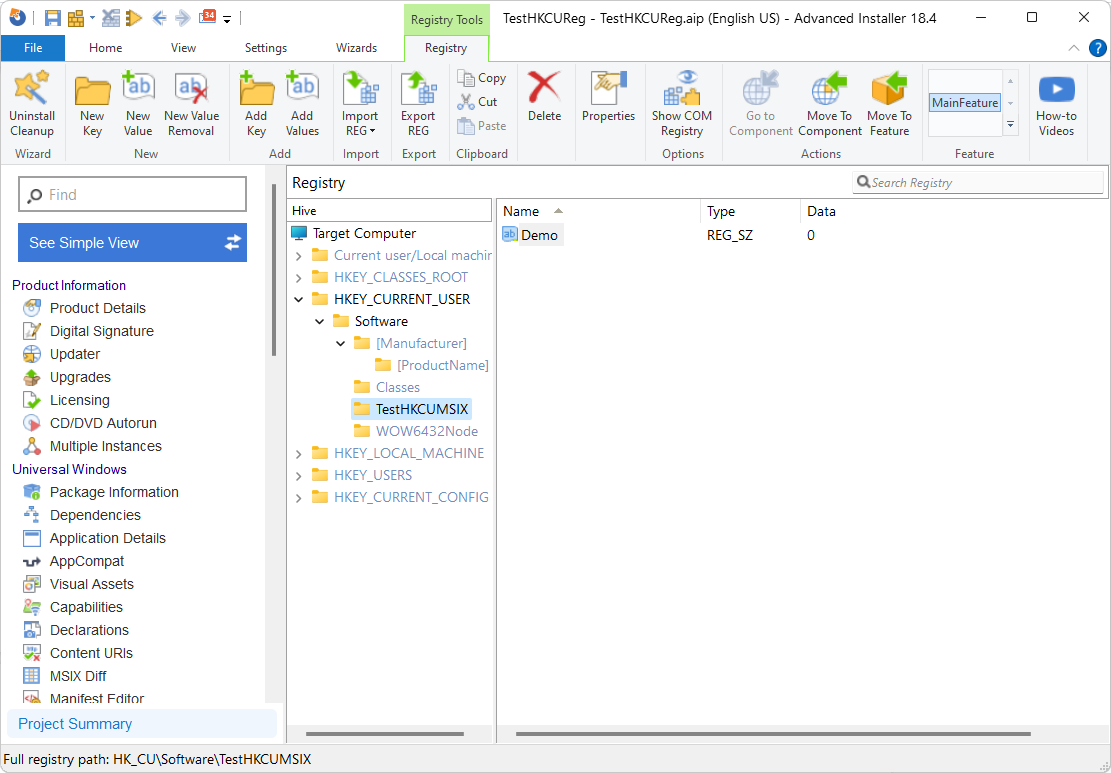Click the left panel vertical scrollbar
Viewport: 1111px width, 773px height.
coord(275,269)
